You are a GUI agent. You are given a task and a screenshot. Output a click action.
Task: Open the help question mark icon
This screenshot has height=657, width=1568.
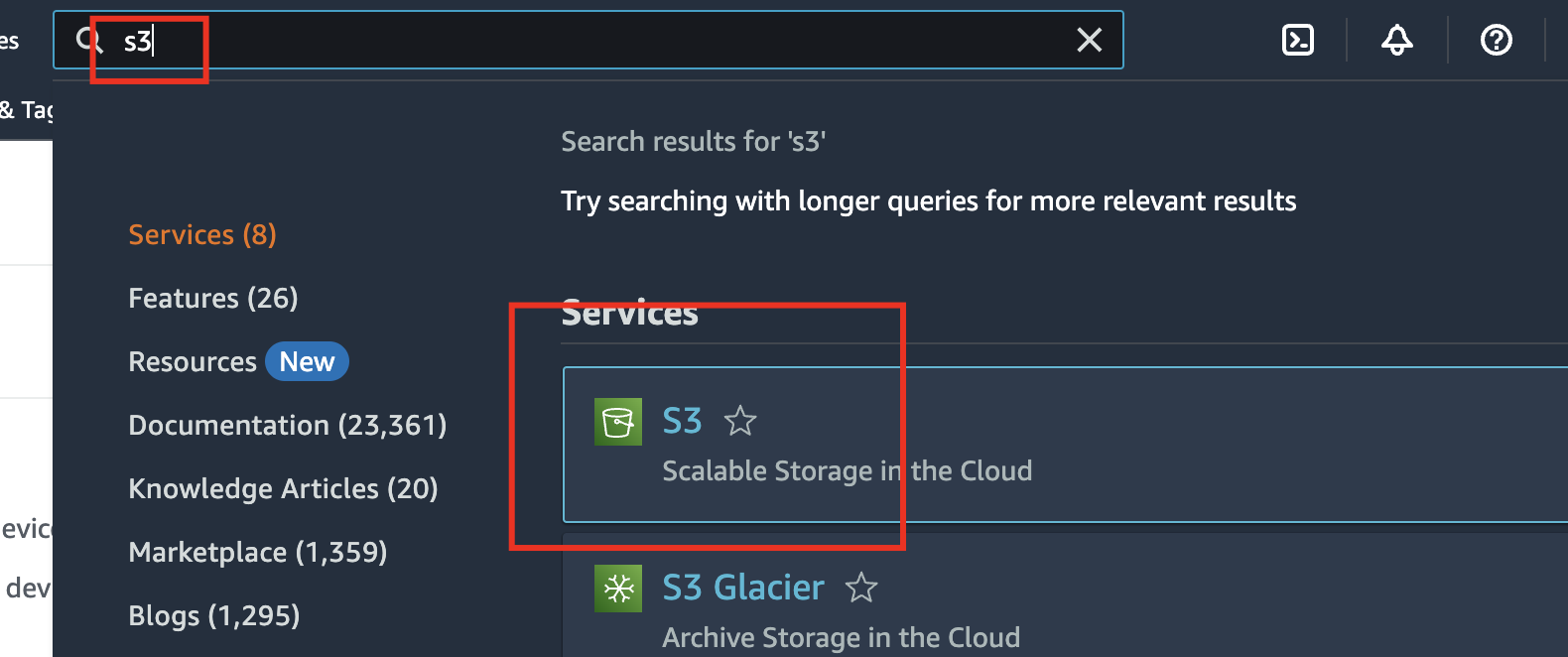coord(1496,40)
